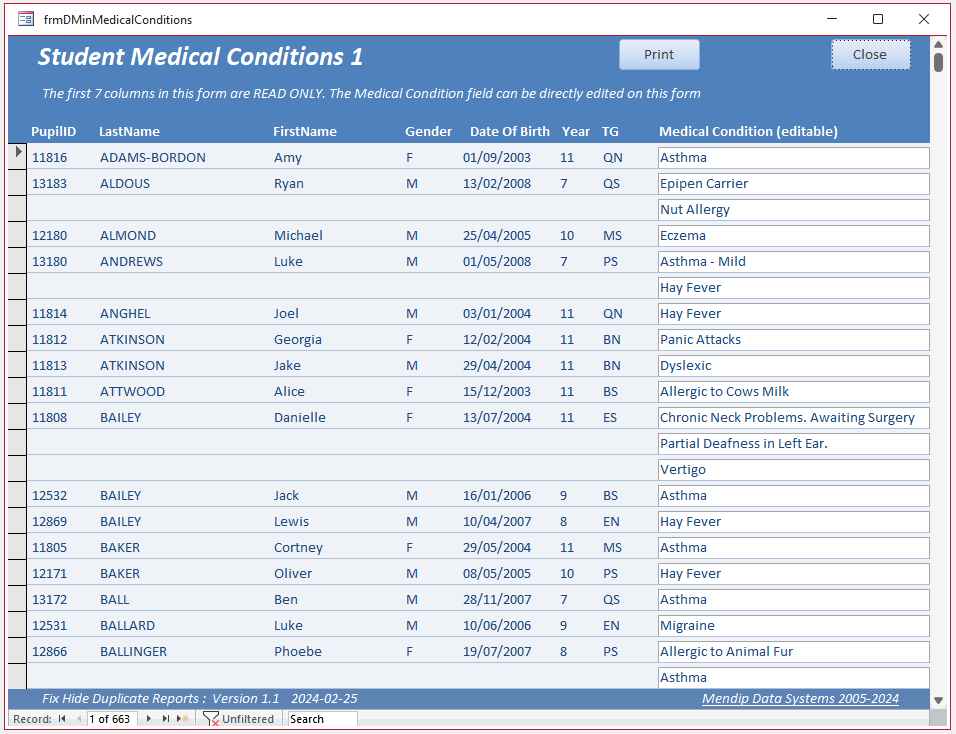956x734 pixels.
Task: Select row selector for ALDOUS record
Action: pyautogui.click(x=17, y=182)
